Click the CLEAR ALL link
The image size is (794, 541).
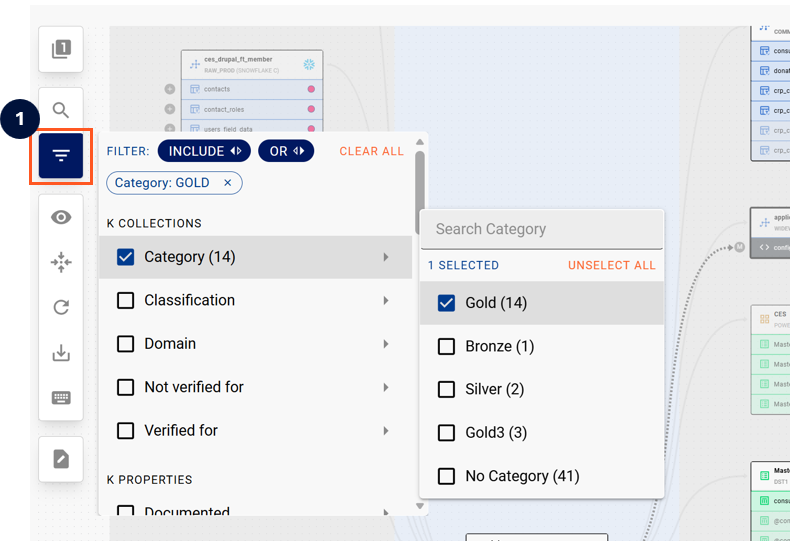coord(371,152)
